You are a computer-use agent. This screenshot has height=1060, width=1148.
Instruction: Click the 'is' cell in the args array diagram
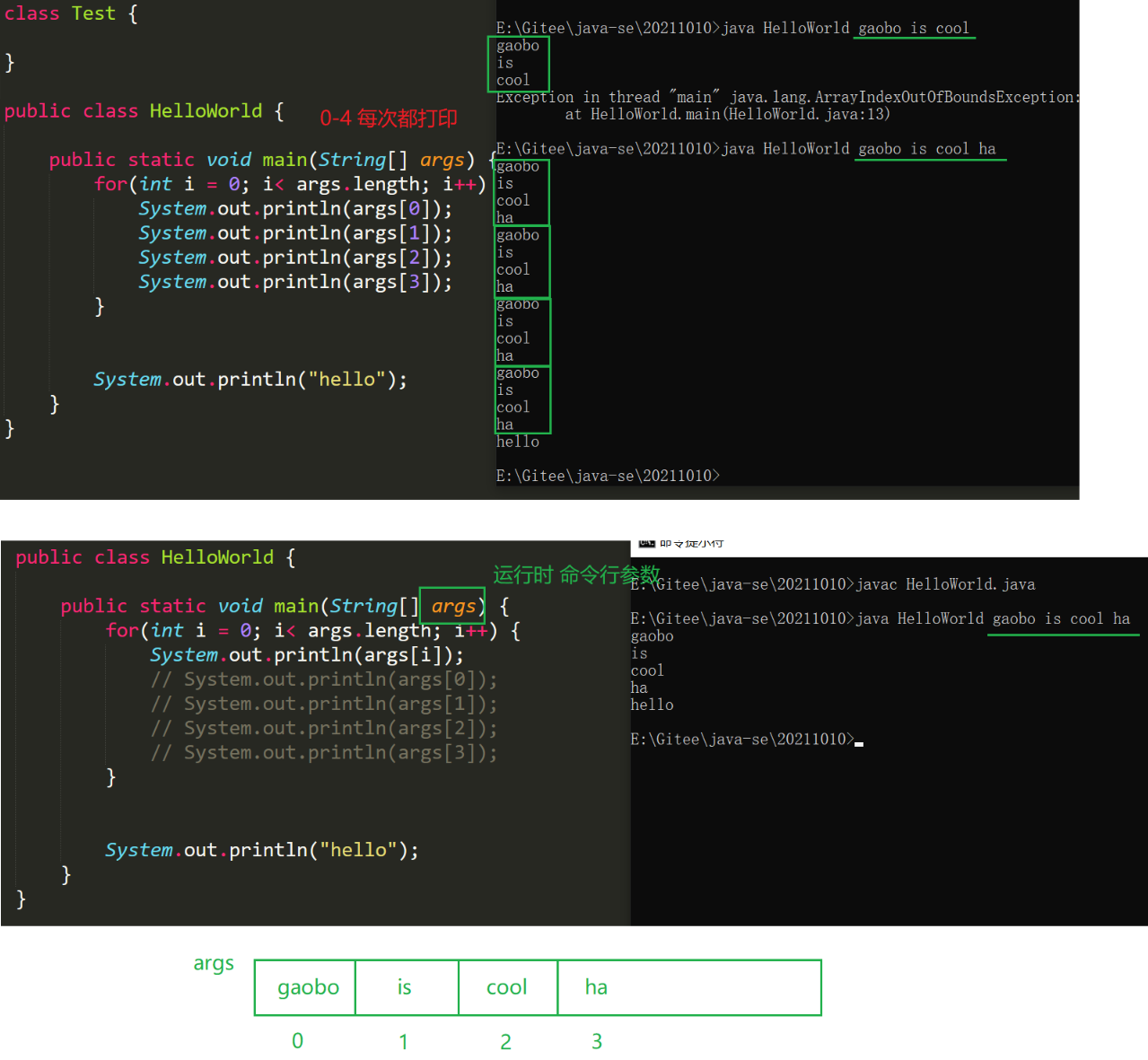coord(407,987)
